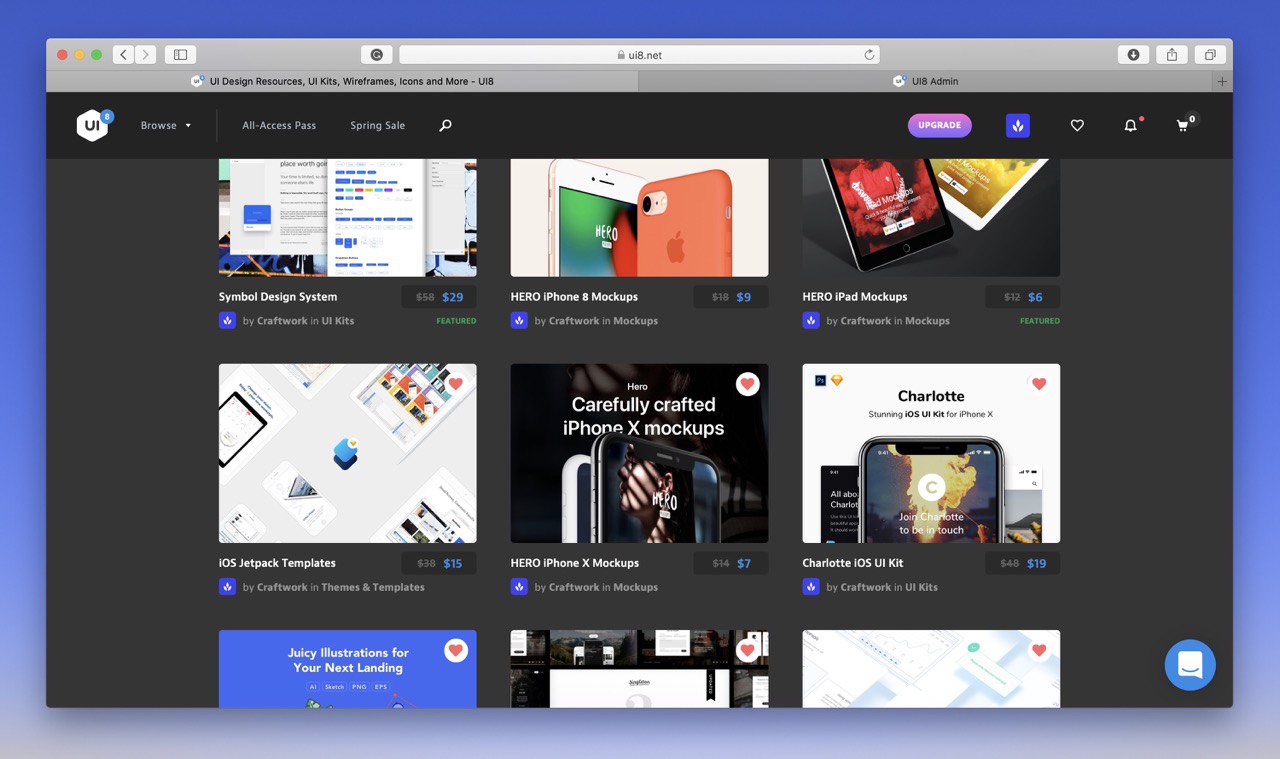Viewport: 1280px width, 759px height.
Task: Click FEATURED label under Symbol Design System
Action: pyautogui.click(x=456, y=321)
